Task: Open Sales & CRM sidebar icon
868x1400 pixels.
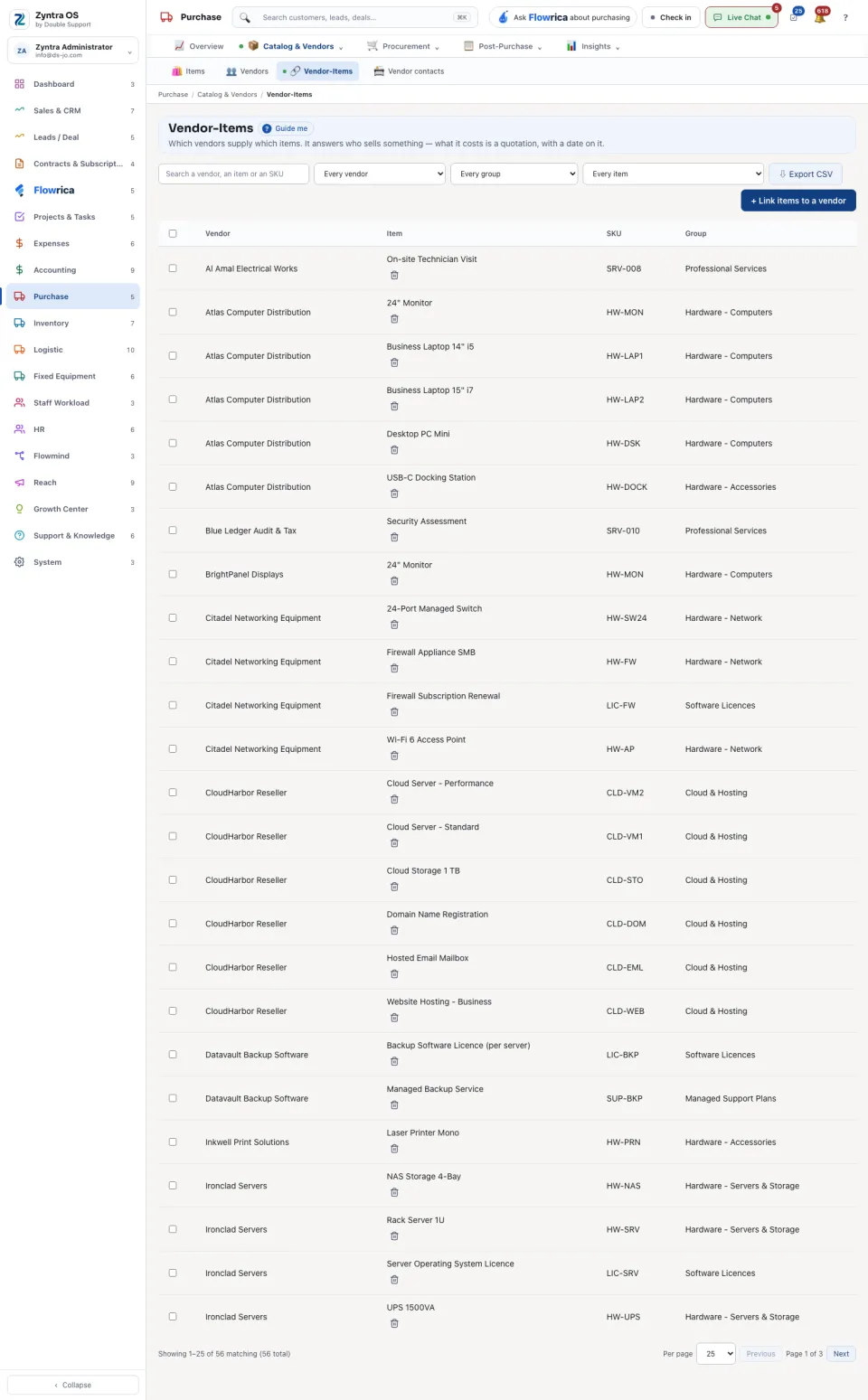Action: click(x=20, y=110)
